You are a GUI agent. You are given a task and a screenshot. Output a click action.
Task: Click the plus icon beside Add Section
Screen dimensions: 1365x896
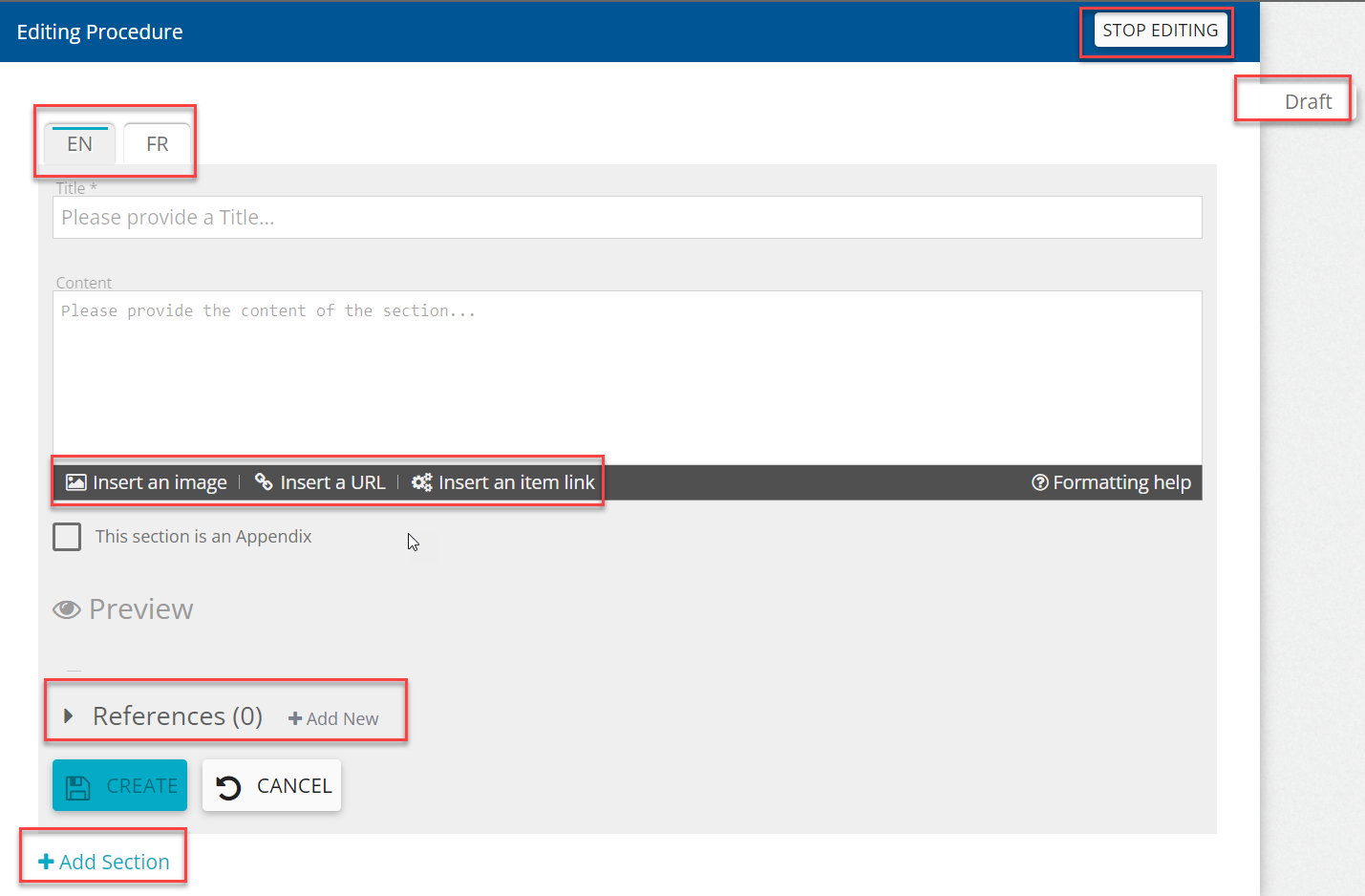(46, 862)
